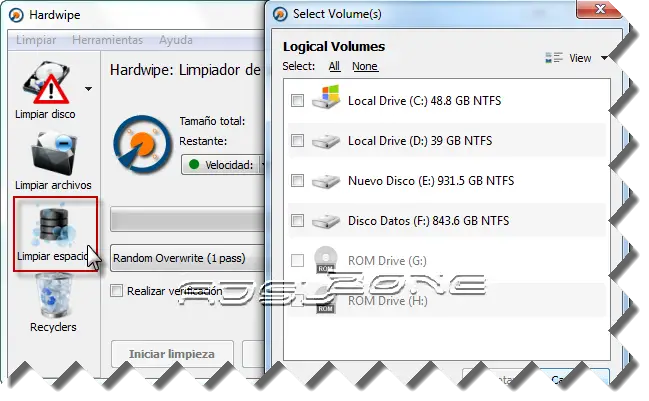Enable the Realizar verificación checkbox
This screenshot has width=649, height=401.
116,291
